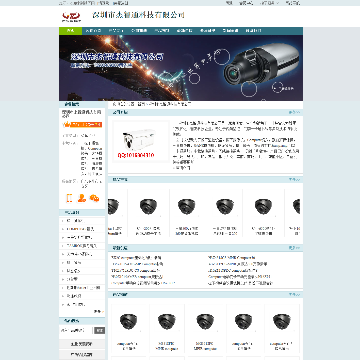Click the red company logo in header
This screenshot has height=360, width=360.
click(71, 16)
